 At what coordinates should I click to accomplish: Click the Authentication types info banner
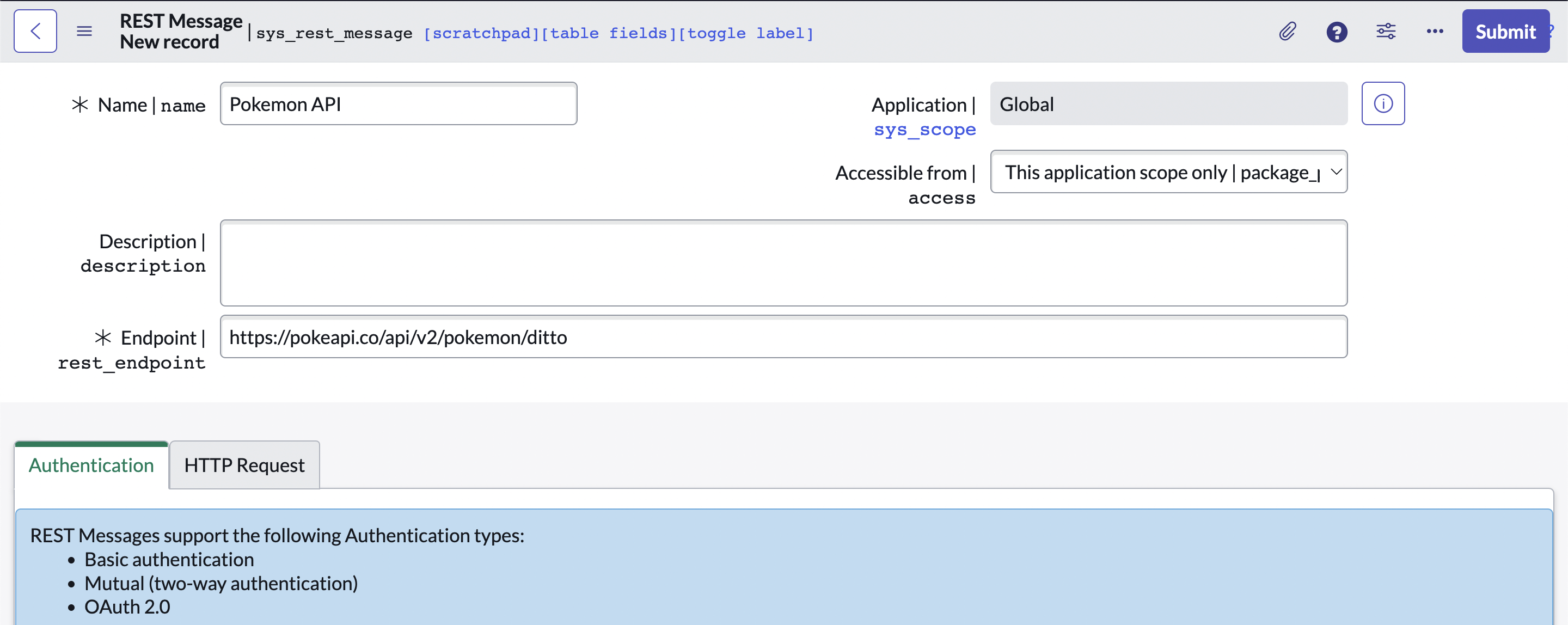[783, 566]
